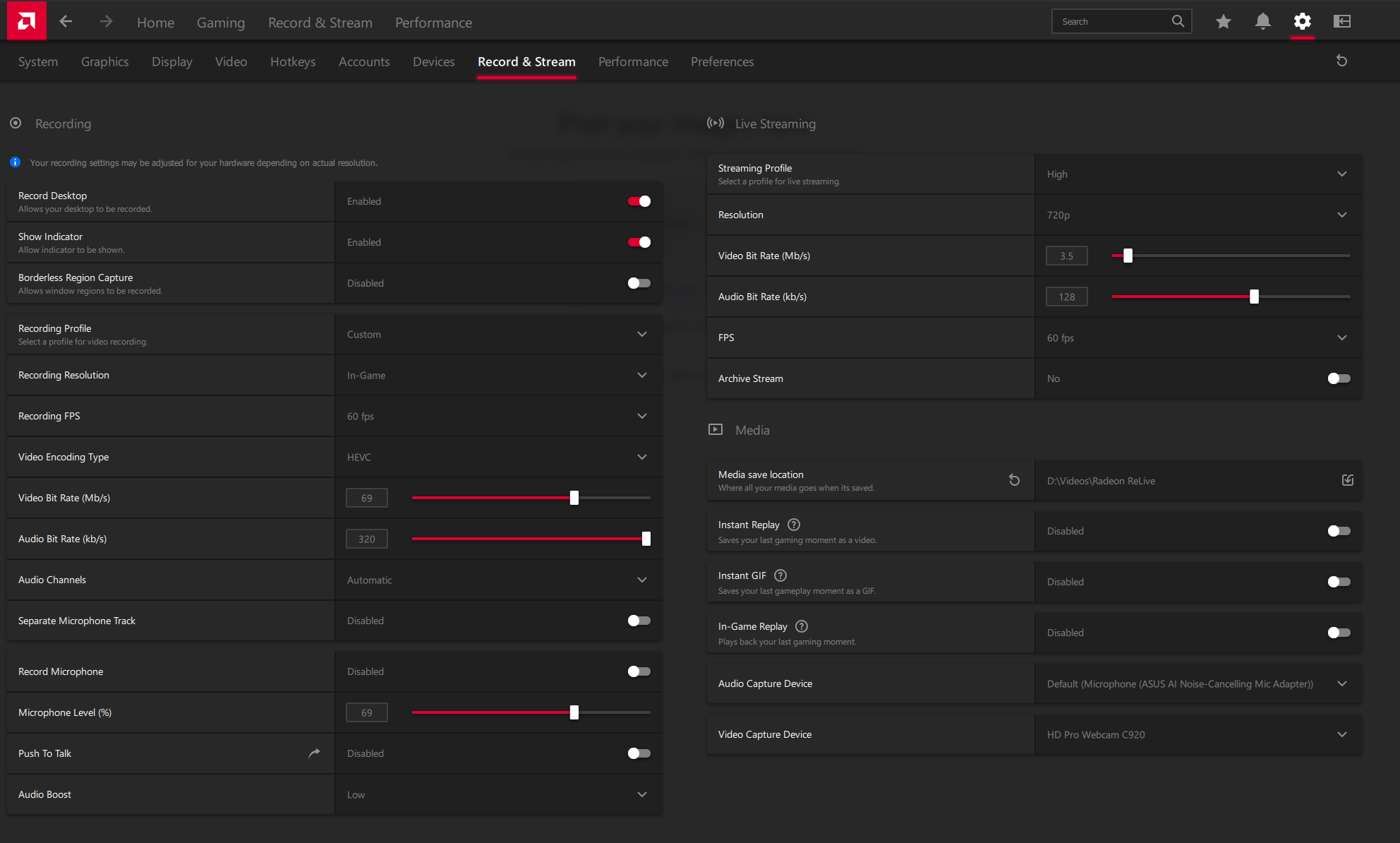This screenshot has width=1400, height=843.
Task: Browse for a new media save folder
Action: click(x=1347, y=480)
